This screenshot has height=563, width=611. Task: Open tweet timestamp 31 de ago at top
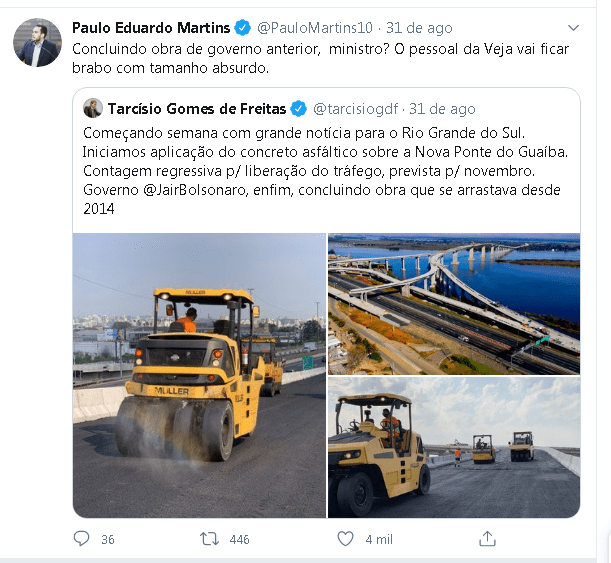pos(419,28)
